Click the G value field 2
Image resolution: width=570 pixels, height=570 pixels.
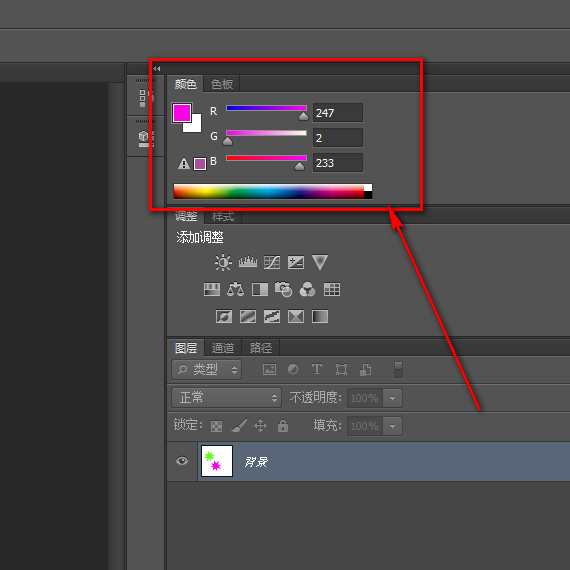(338, 138)
